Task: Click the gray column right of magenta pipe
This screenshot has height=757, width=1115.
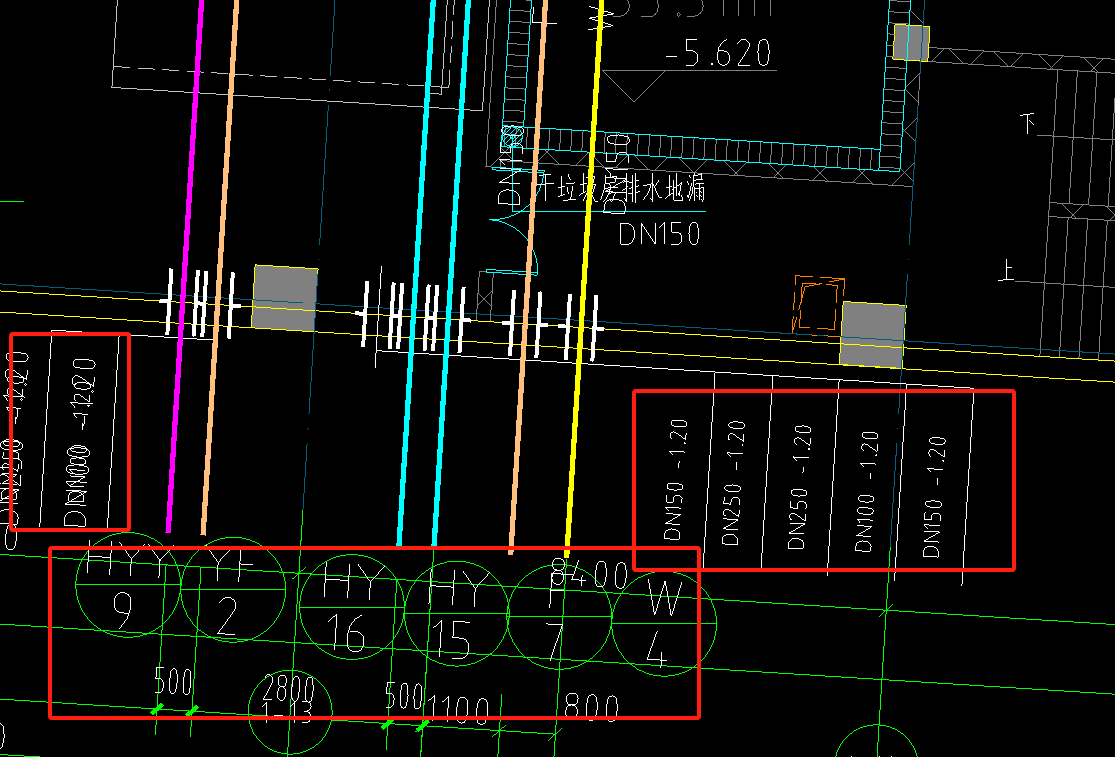Action: tap(285, 298)
